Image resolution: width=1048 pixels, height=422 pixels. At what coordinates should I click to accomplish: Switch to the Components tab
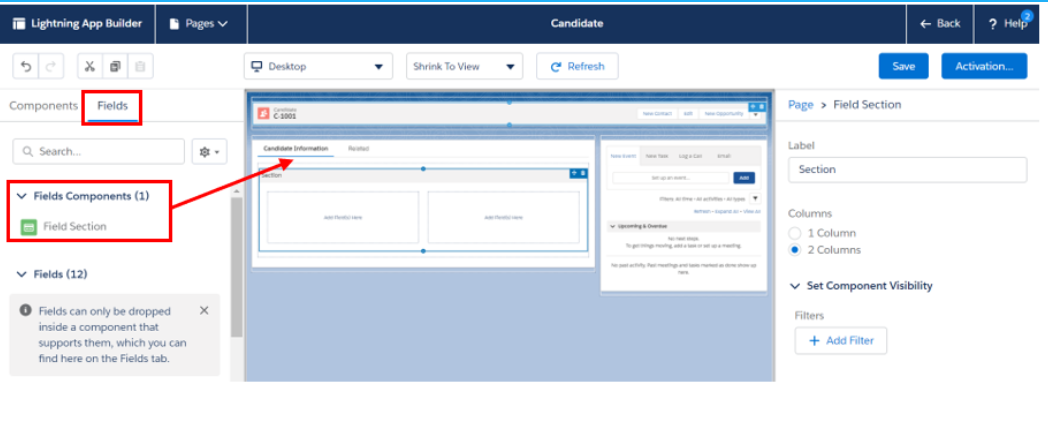tap(43, 106)
